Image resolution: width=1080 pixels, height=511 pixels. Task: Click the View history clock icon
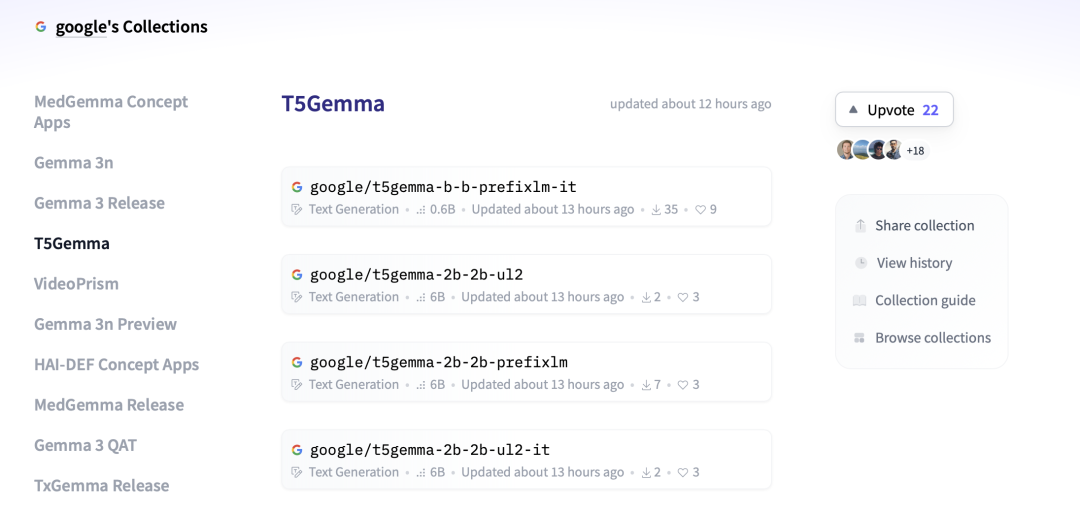861,263
